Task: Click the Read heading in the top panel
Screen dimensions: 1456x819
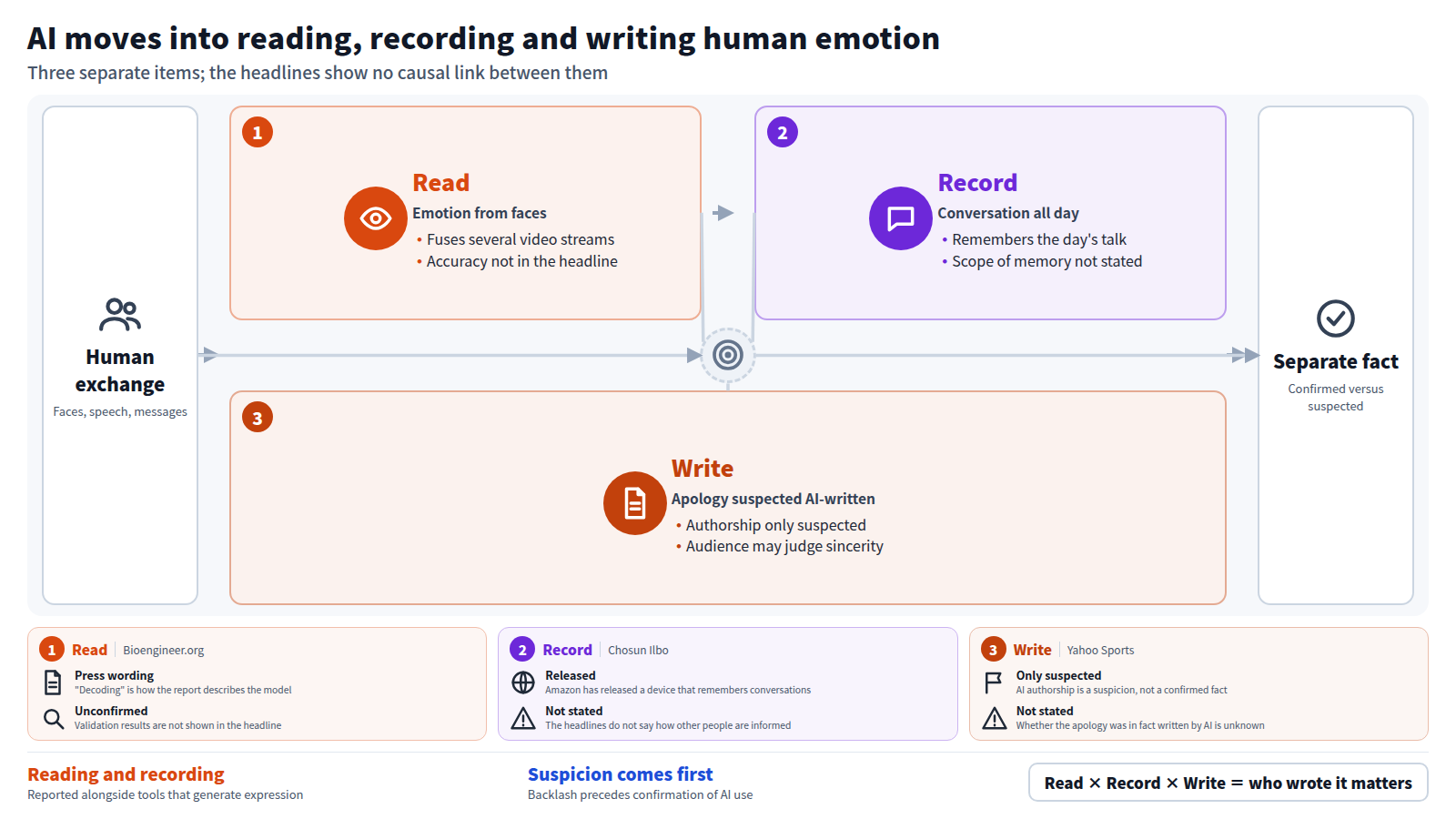Action: coord(440,183)
